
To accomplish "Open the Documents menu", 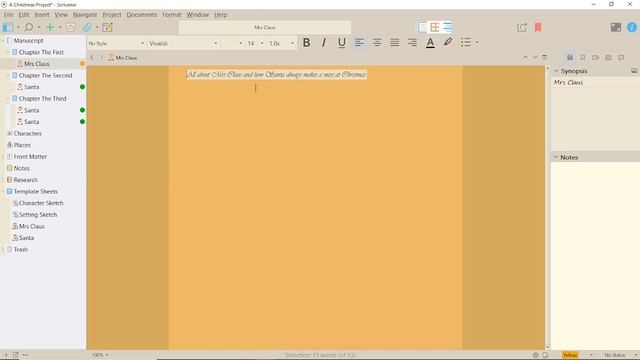I will (142, 15).
